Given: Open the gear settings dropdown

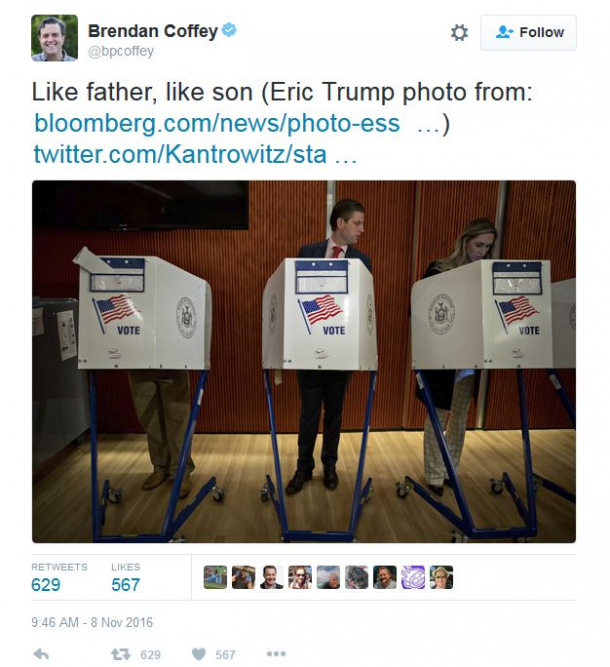Looking at the screenshot, I should pyautogui.click(x=459, y=33).
